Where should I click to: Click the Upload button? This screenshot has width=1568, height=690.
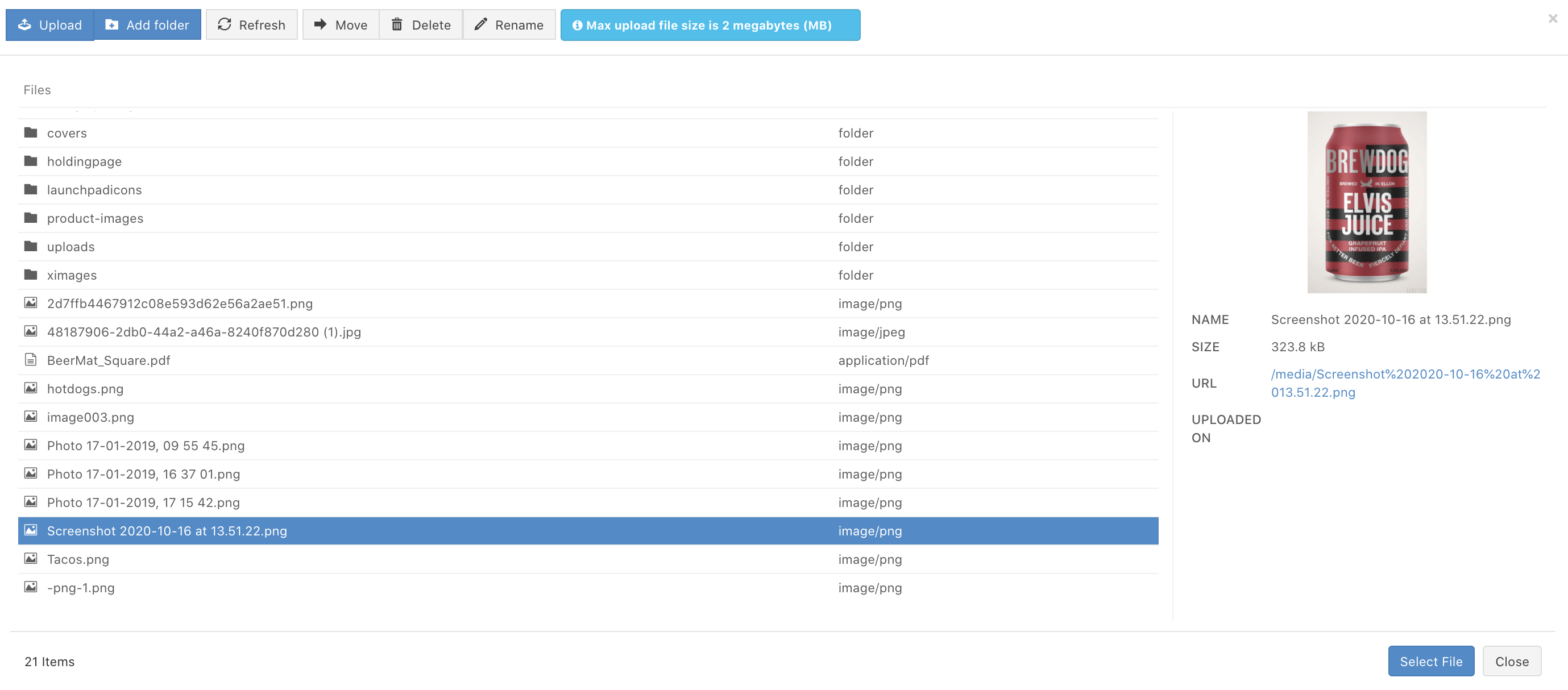point(50,25)
